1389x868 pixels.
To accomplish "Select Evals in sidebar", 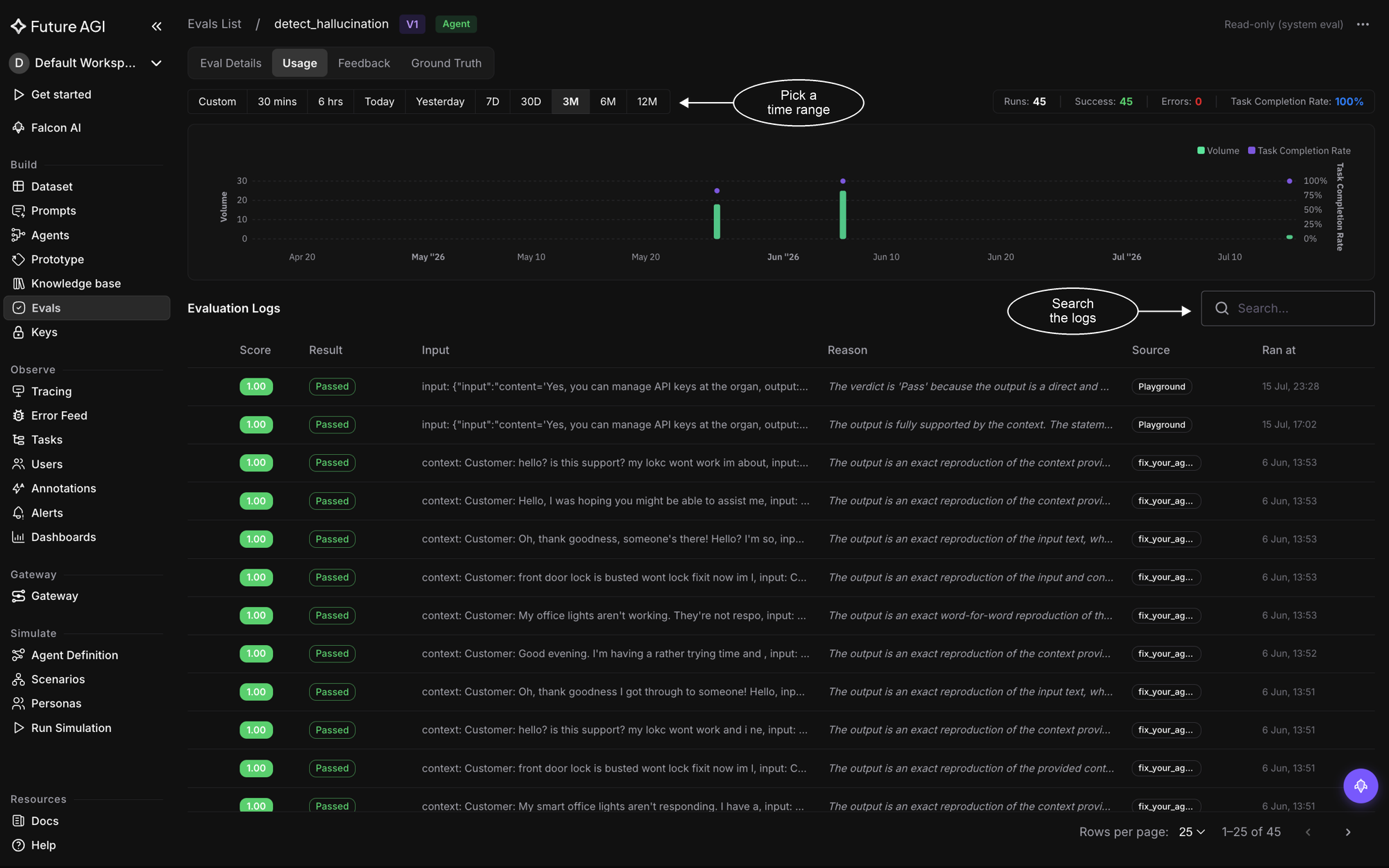I will pyautogui.click(x=87, y=308).
